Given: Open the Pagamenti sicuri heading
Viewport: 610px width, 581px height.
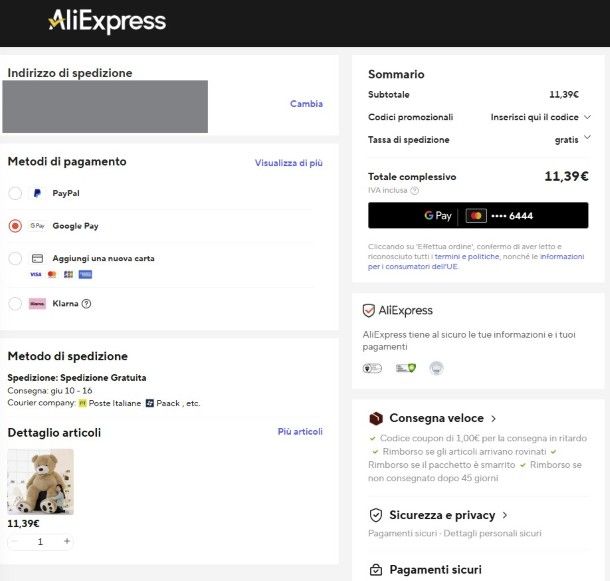Looking at the screenshot, I should point(435,570).
